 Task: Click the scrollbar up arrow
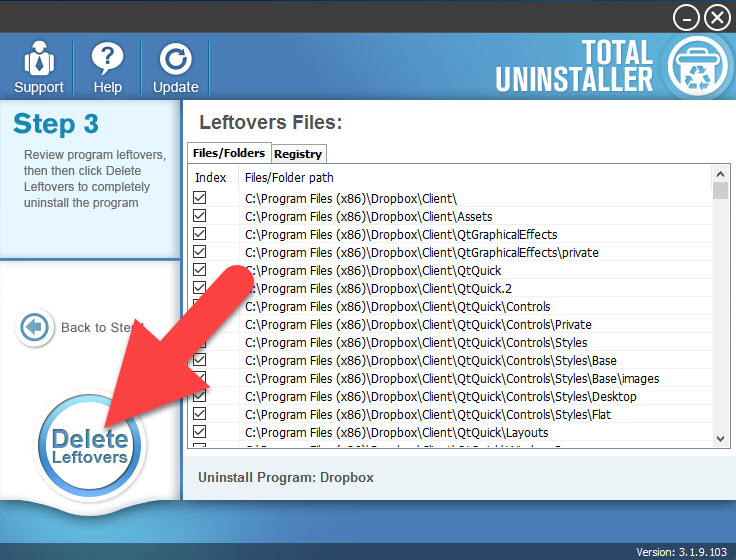[x=721, y=174]
